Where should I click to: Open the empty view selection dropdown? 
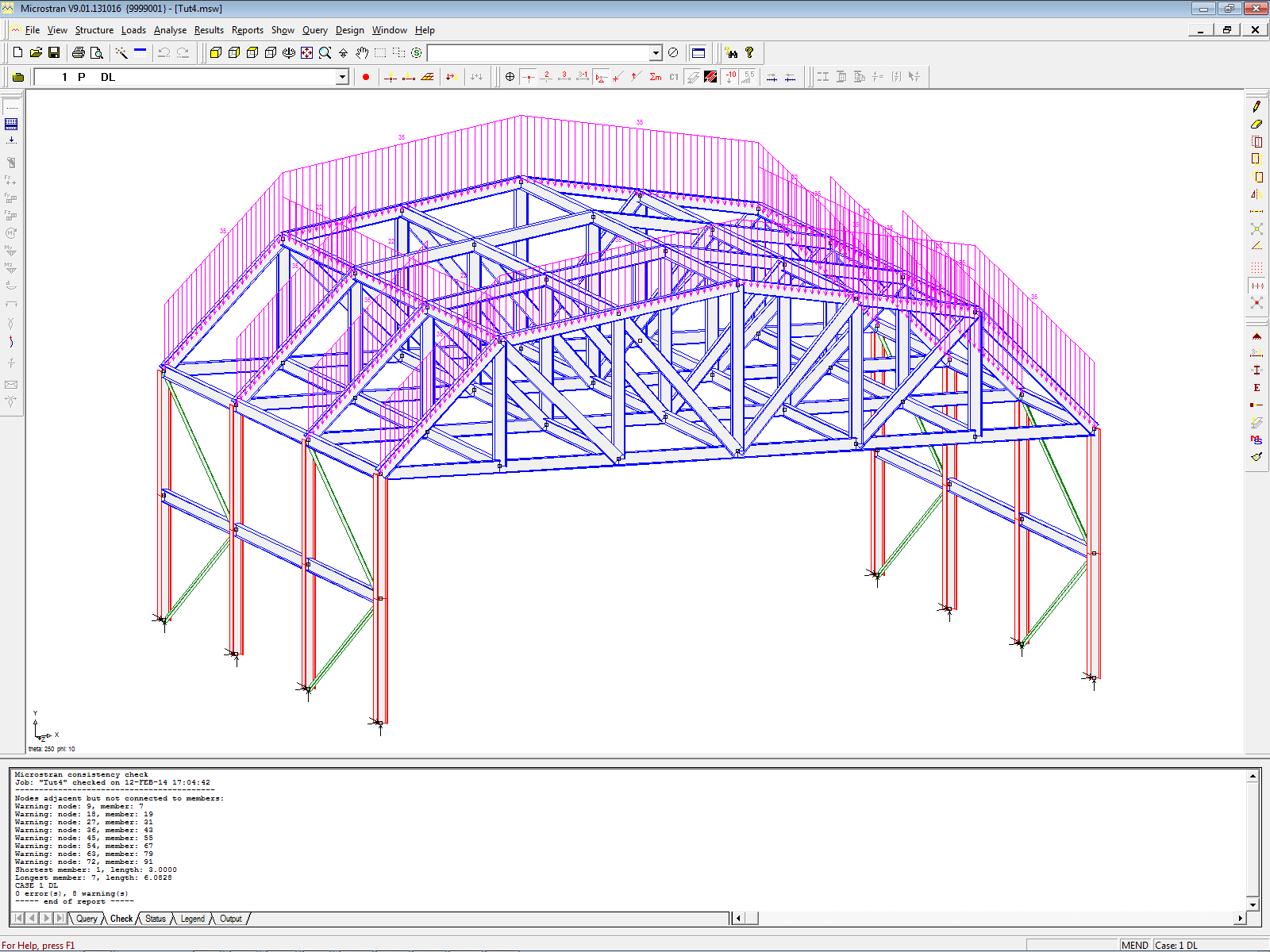click(656, 53)
